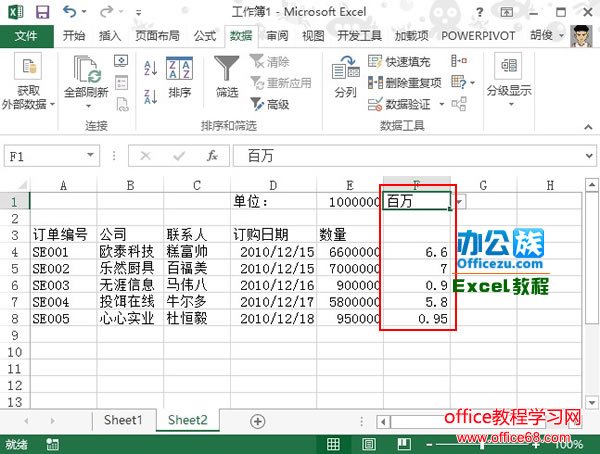600x454 pixels.
Task: Switch to the 视图 View tab
Action: 313,36
